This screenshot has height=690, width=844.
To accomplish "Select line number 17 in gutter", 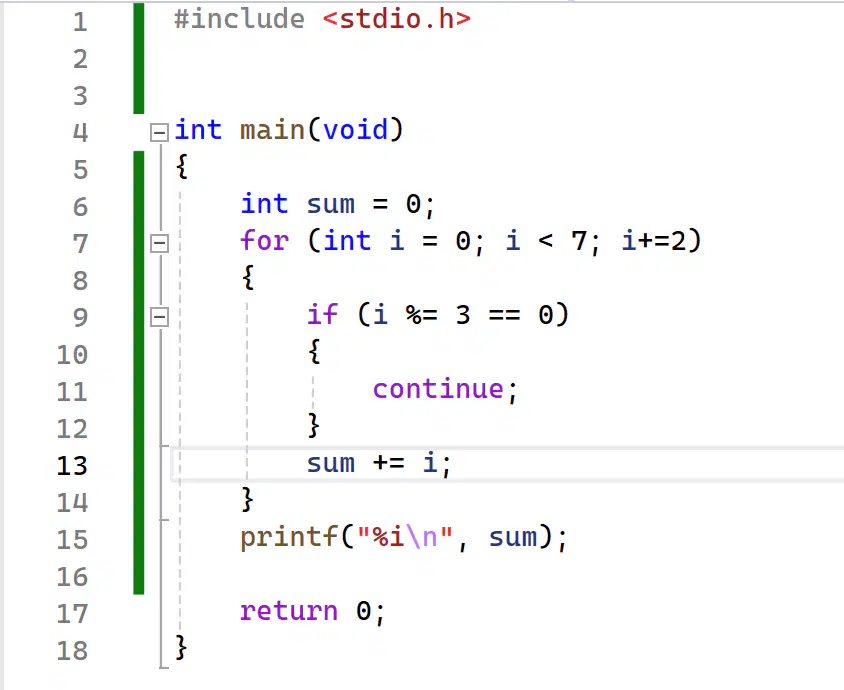I will pos(72,614).
